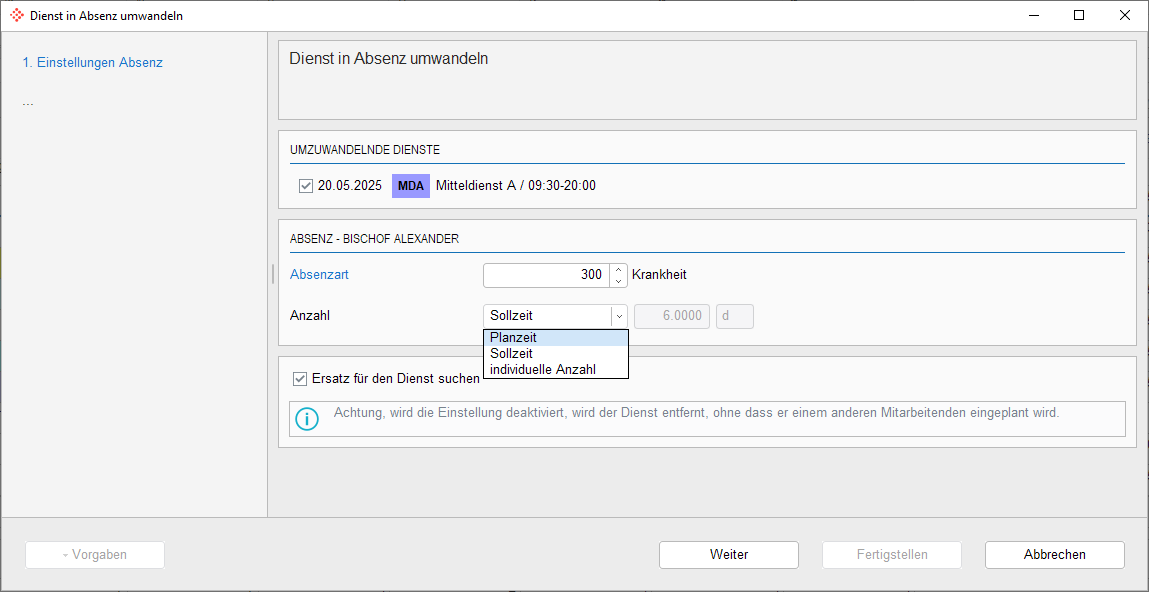Screen dimensions: 1149x592
Task: Click the Achtung warning message text
Action: click(697, 412)
